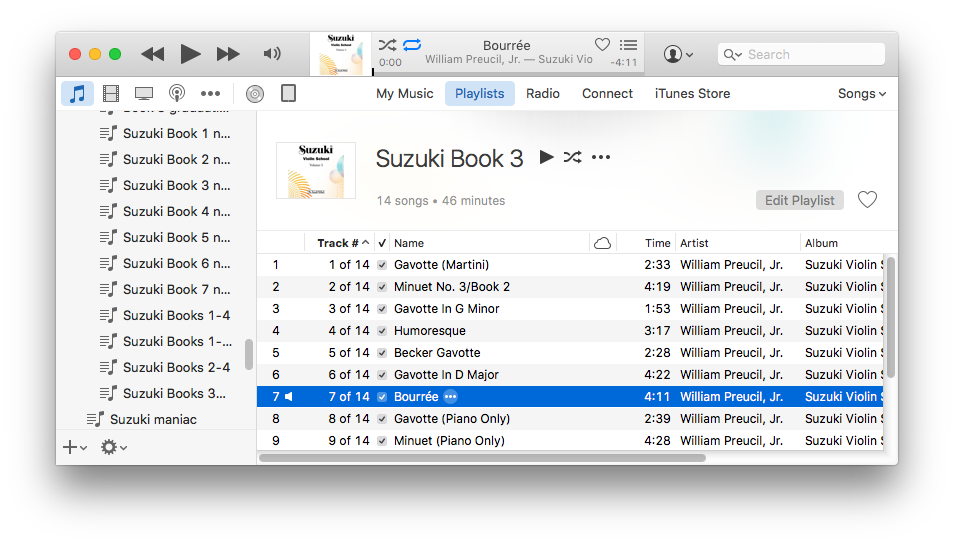Click the sidebar vertical scrollbar
The height and width of the screenshot is (545, 954).
249,355
